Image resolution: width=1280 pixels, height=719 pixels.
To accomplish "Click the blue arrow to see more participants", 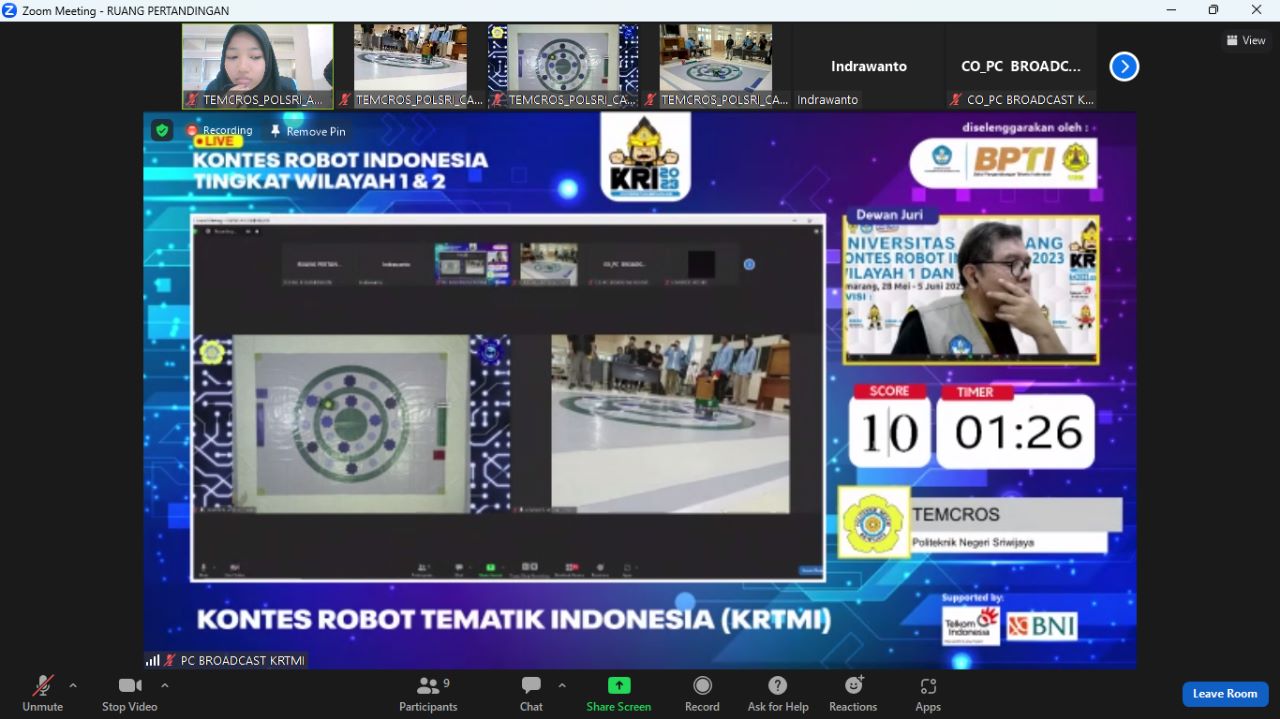I will click(1124, 66).
